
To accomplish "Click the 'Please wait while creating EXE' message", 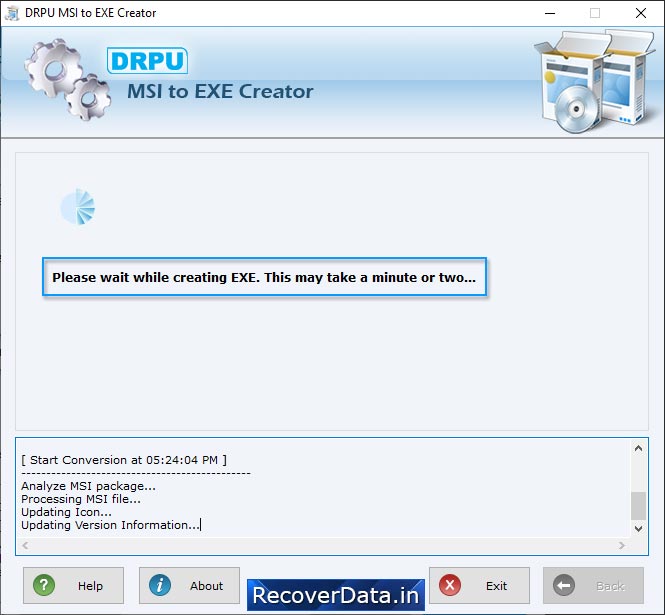I will tap(264, 277).
